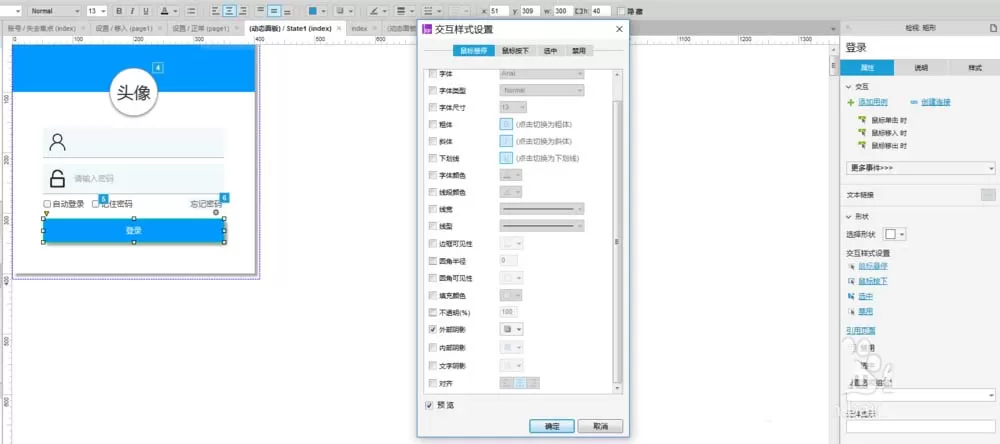Switch to the 选中 tab in dialog
Image resolution: width=1000 pixels, height=444 pixels.
click(x=549, y=51)
